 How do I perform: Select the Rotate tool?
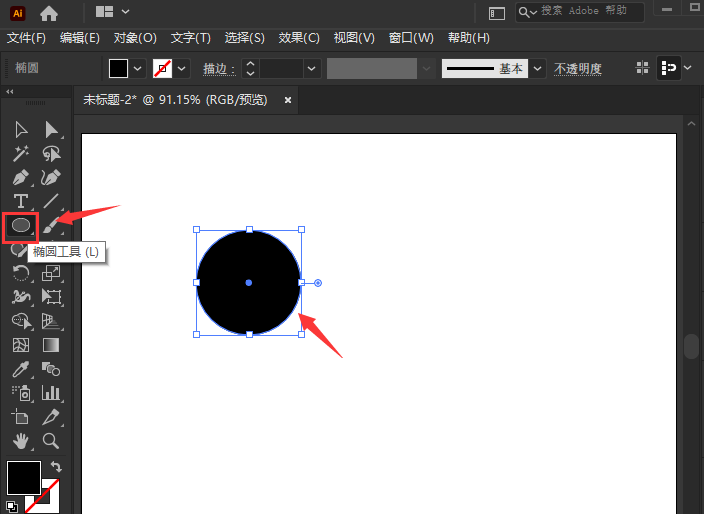coord(21,273)
